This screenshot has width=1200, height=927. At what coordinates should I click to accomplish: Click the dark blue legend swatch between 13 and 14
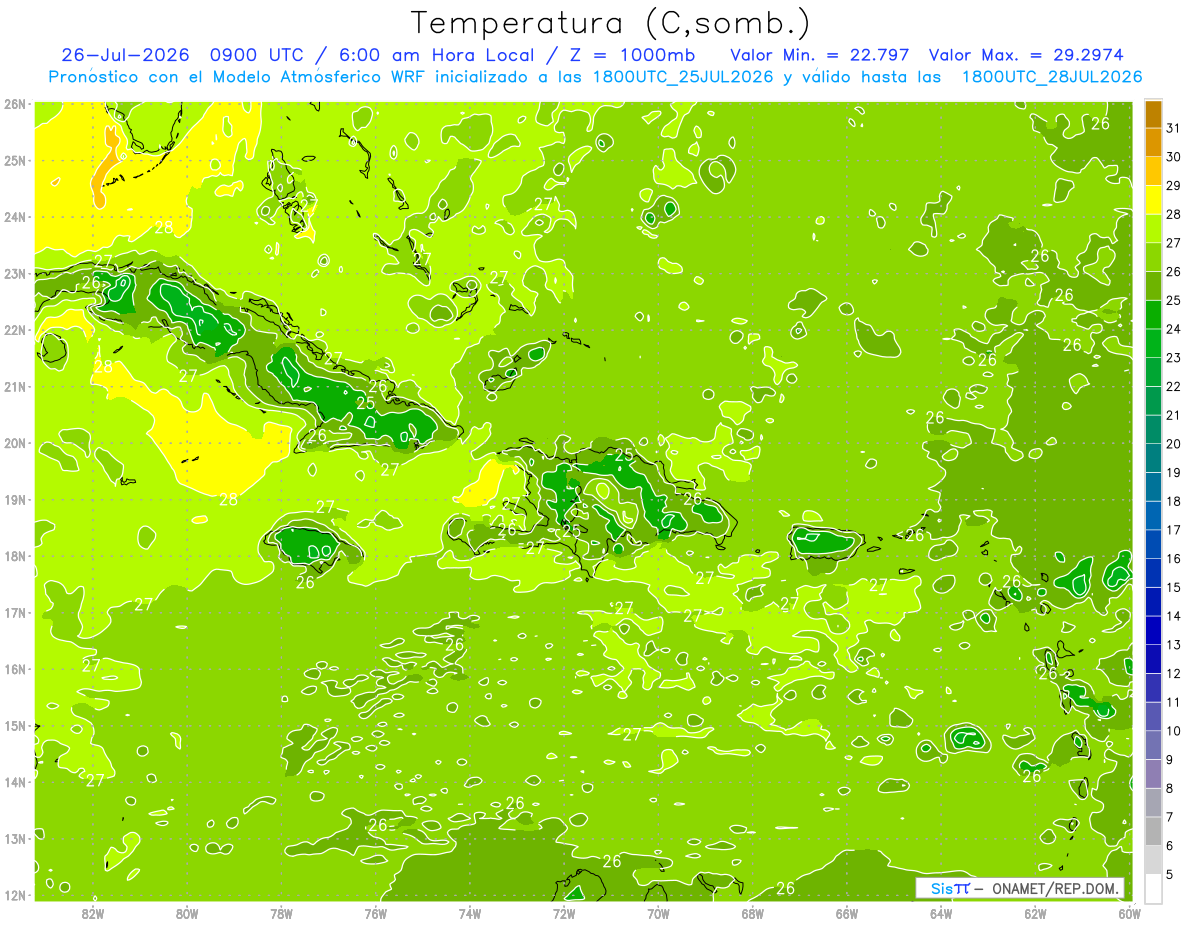click(x=1154, y=630)
